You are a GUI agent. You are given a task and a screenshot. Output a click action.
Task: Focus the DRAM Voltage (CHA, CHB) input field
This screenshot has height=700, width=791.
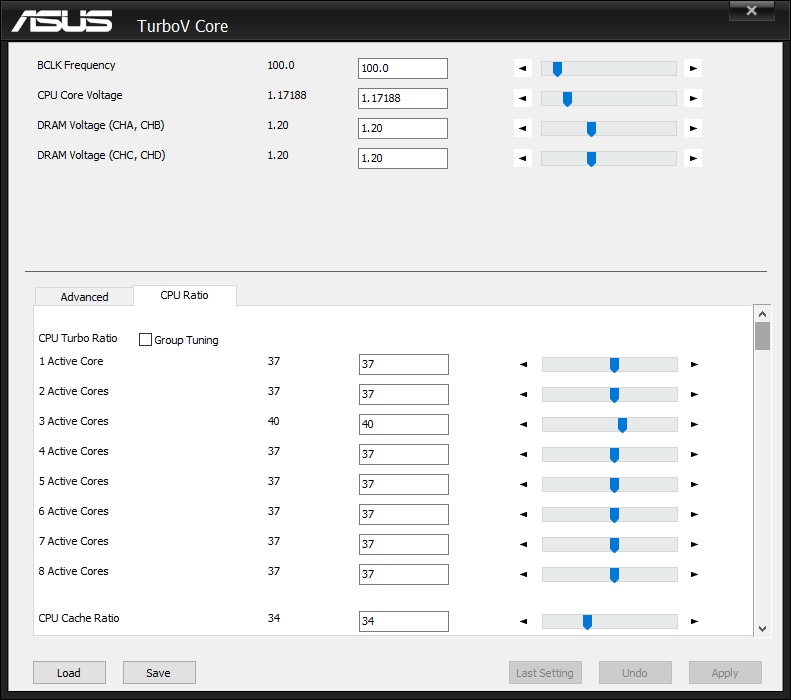[403, 128]
